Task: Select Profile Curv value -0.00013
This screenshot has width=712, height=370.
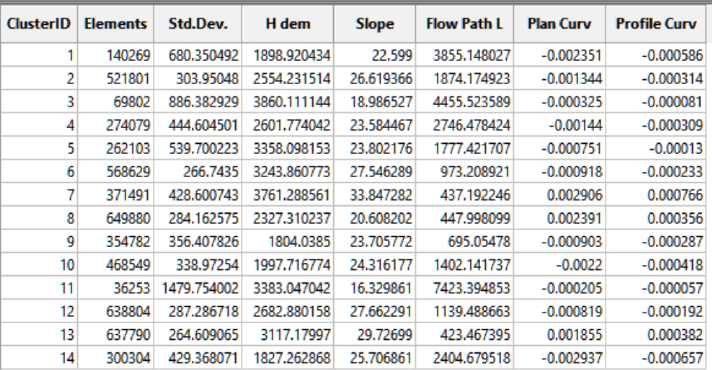Action: click(x=656, y=148)
